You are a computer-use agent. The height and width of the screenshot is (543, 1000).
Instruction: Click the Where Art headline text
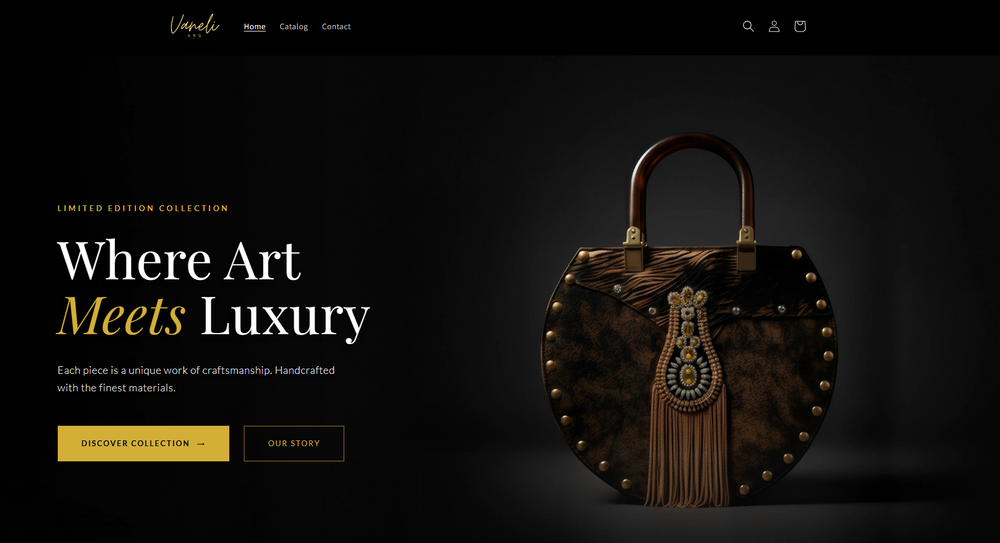coord(179,260)
